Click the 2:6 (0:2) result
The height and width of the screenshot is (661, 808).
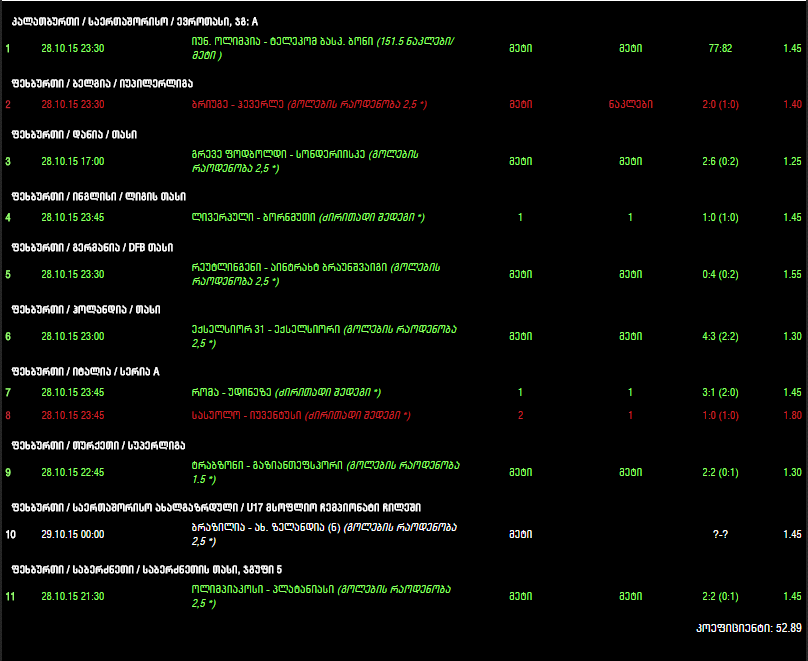[x=720, y=161]
